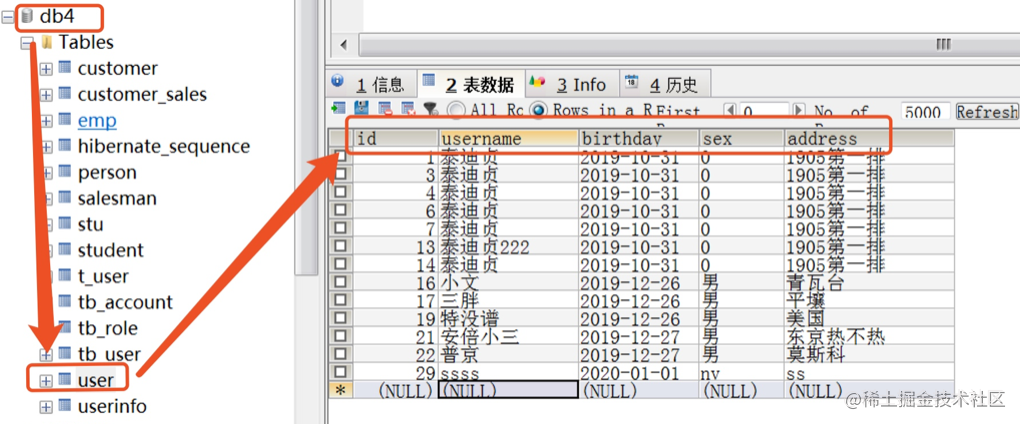This screenshot has width=1020, height=424.
Task: Click the save changes floppy disk icon
Action: click(x=361, y=109)
